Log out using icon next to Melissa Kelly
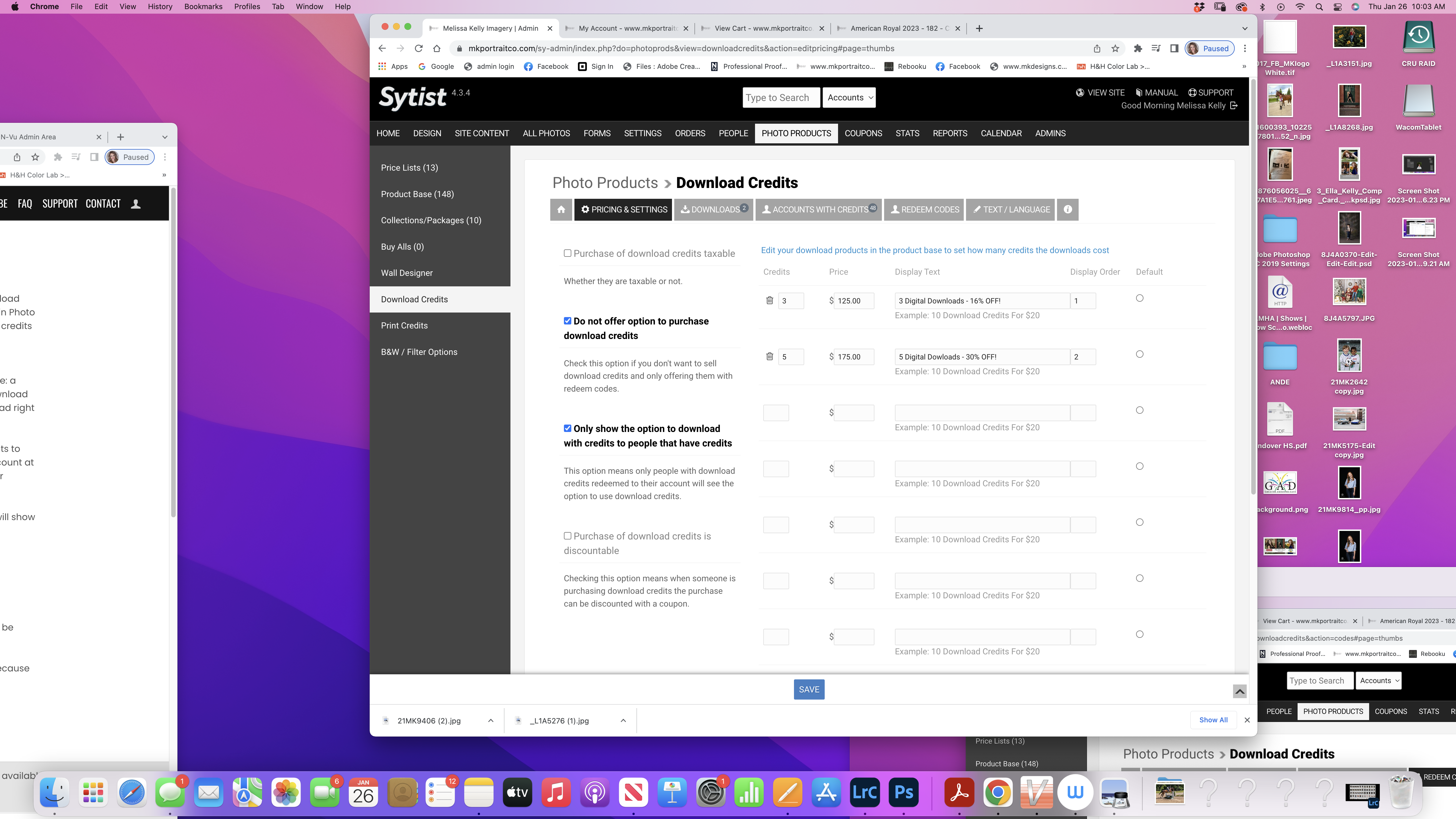This screenshot has height=819, width=1456. [x=1234, y=106]
